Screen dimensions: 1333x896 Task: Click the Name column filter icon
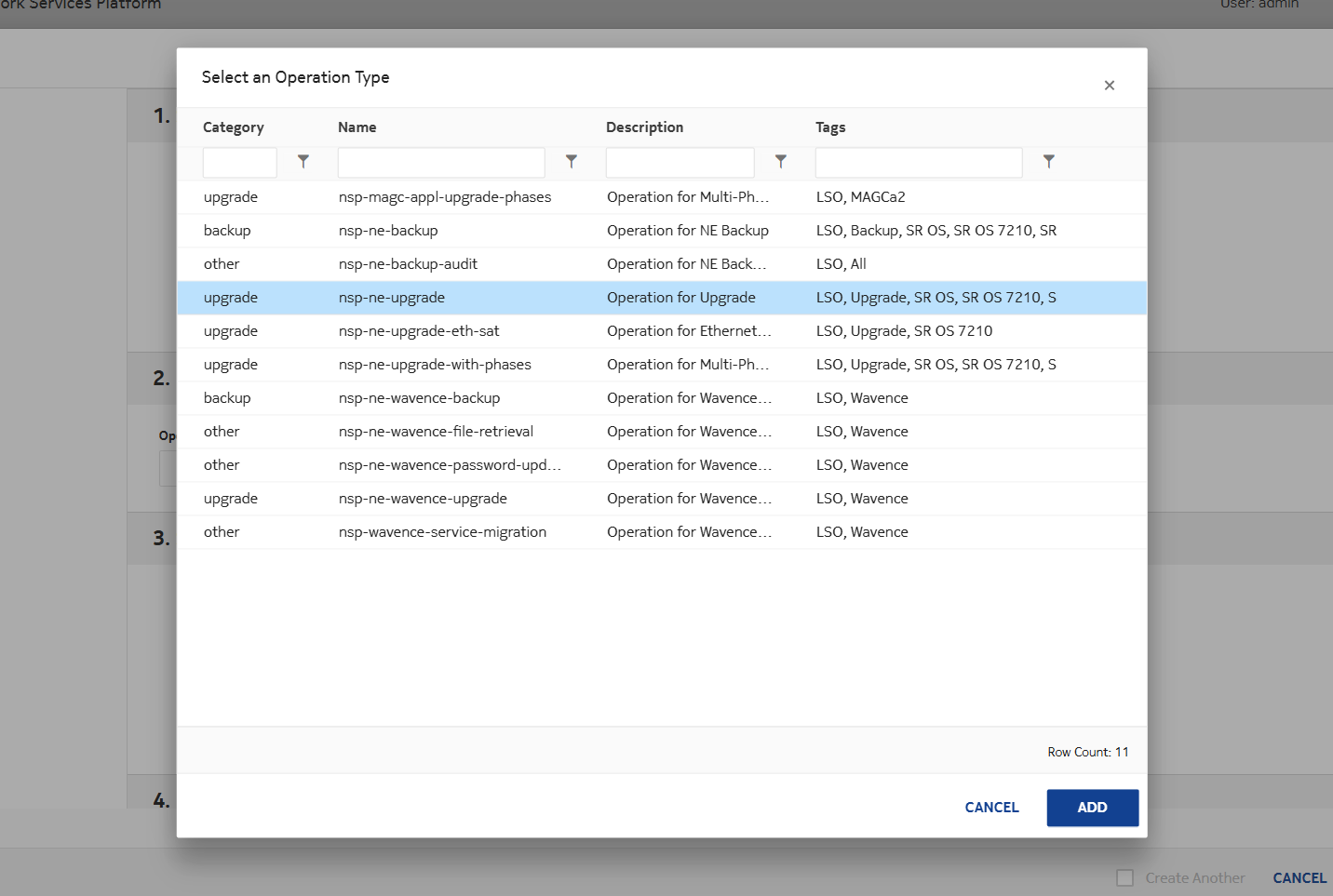pos(572,162)
